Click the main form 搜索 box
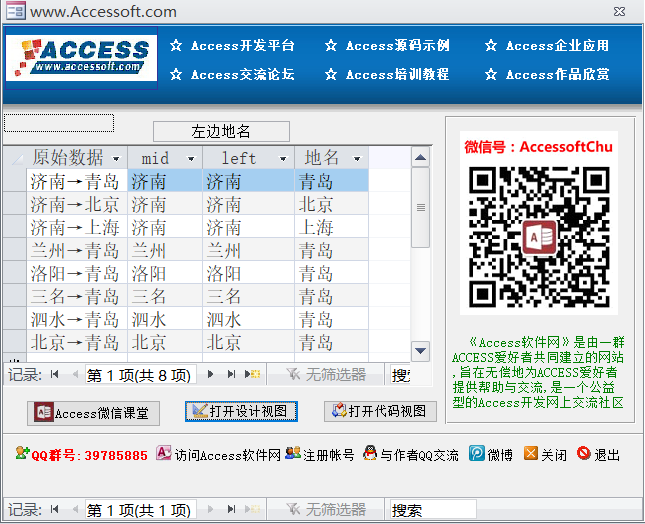Image resolution: width=645 pixels, height=524 pixels. [x=433, y=510]
